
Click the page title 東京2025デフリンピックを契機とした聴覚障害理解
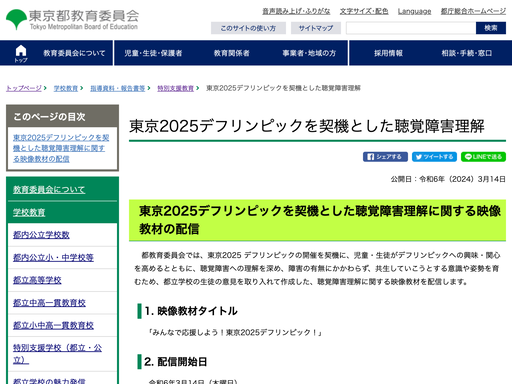click(x=307, y=126)
